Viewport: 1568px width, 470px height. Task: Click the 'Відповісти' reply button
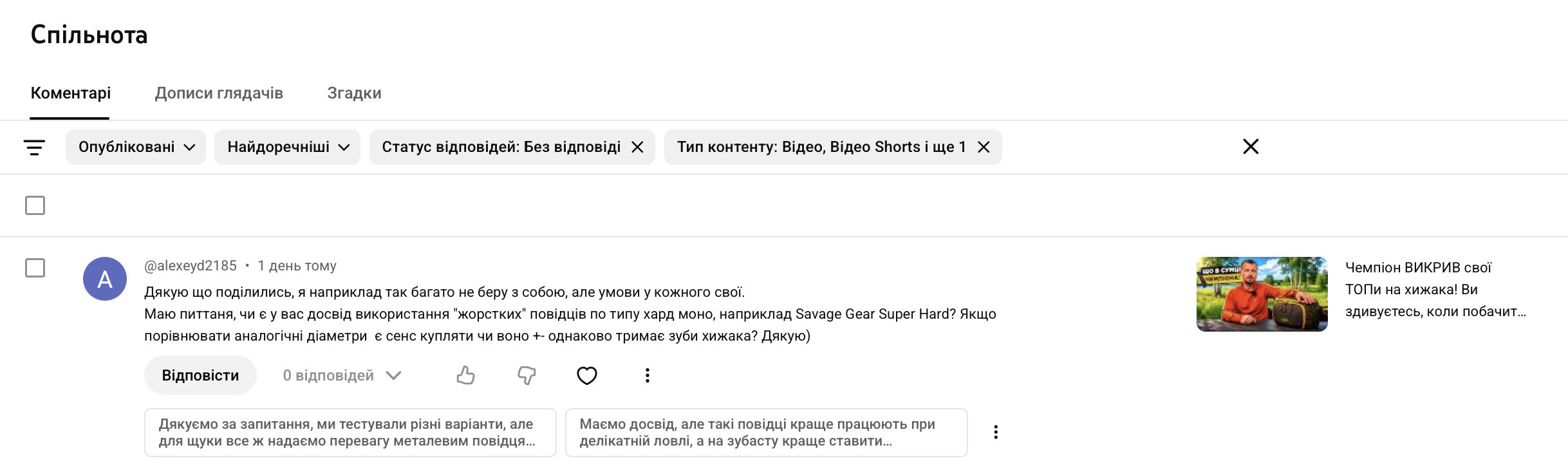point(200,375)
